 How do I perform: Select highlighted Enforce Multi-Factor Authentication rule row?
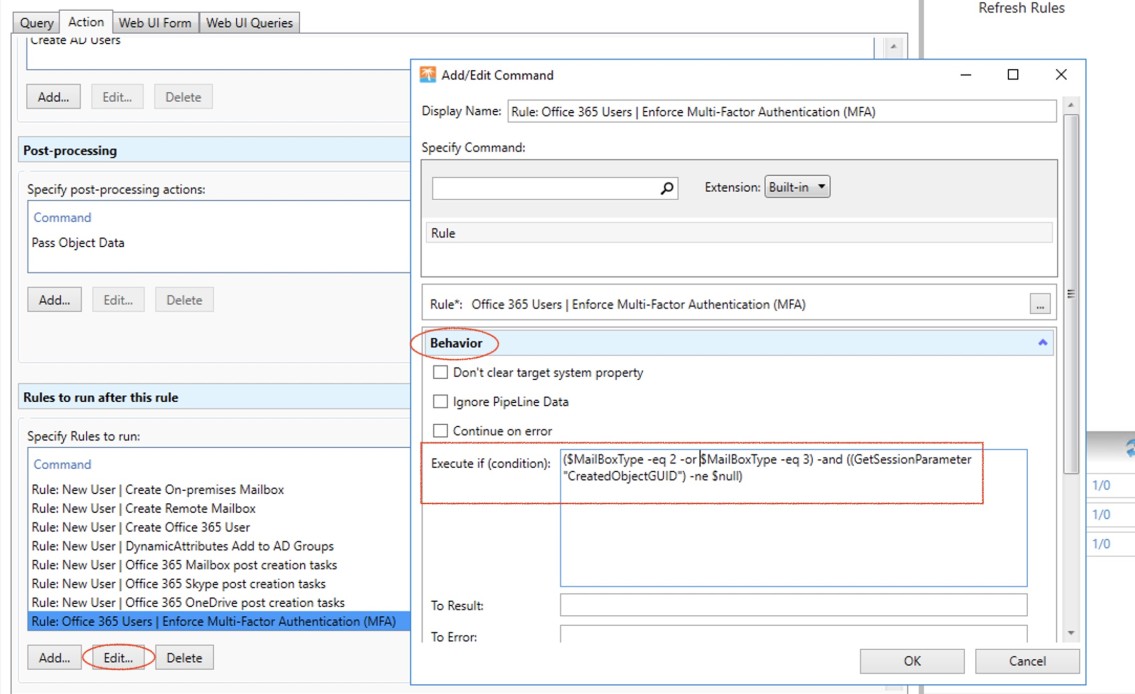(219, 621)
